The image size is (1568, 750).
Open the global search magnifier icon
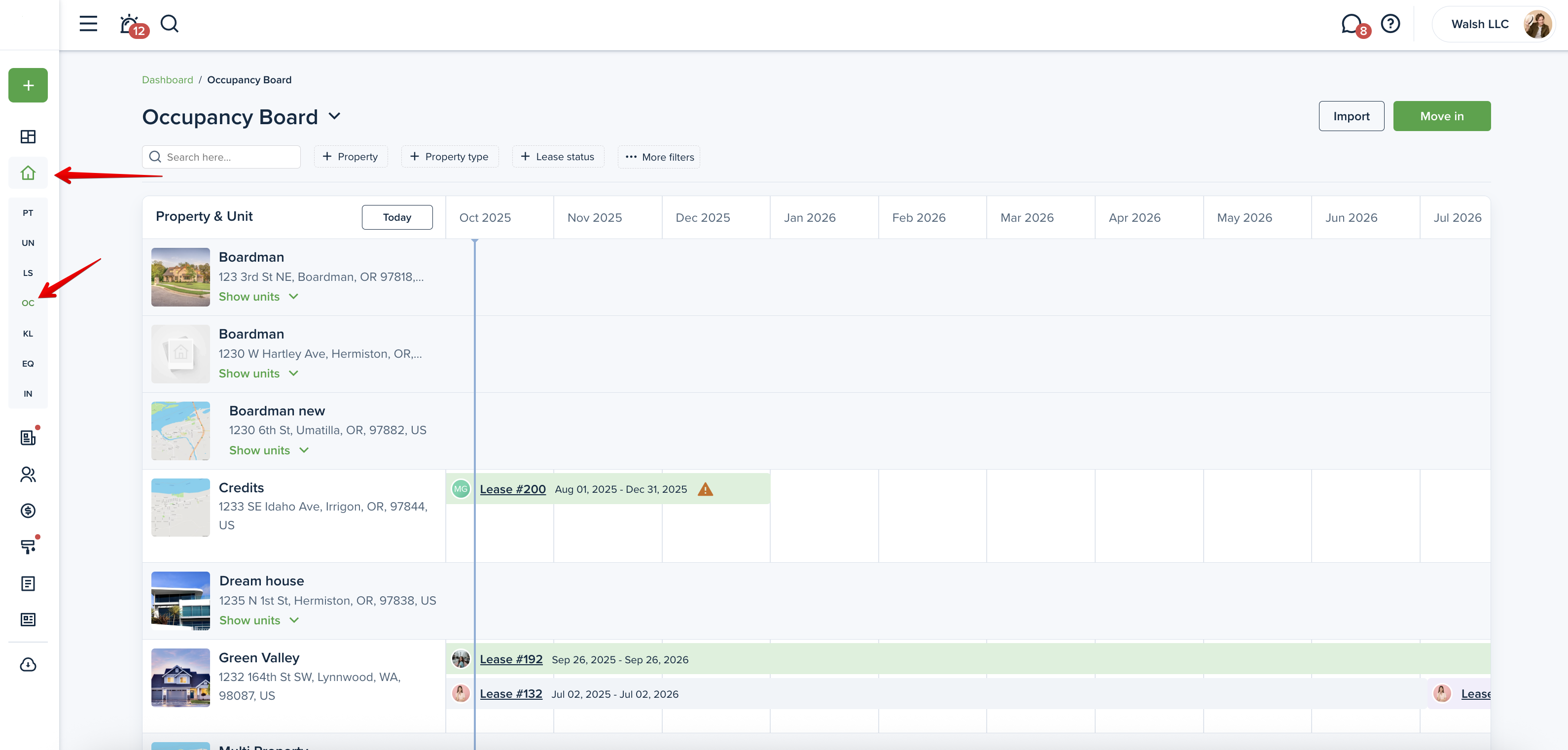point(169,24)
